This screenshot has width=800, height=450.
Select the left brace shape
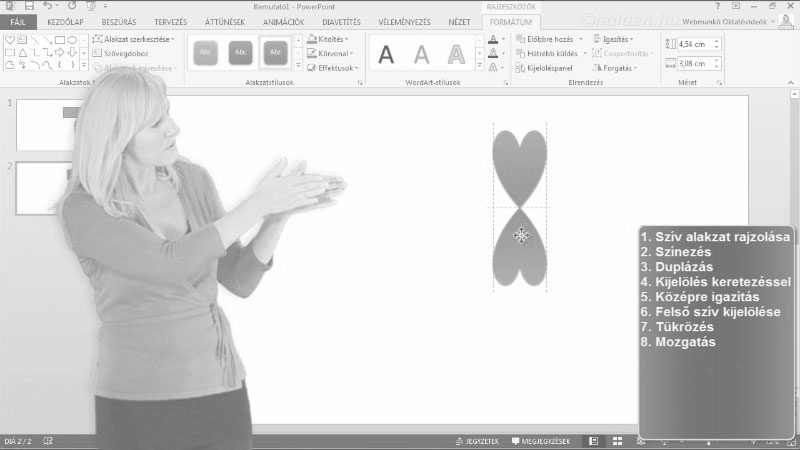[x=60, y=65]
